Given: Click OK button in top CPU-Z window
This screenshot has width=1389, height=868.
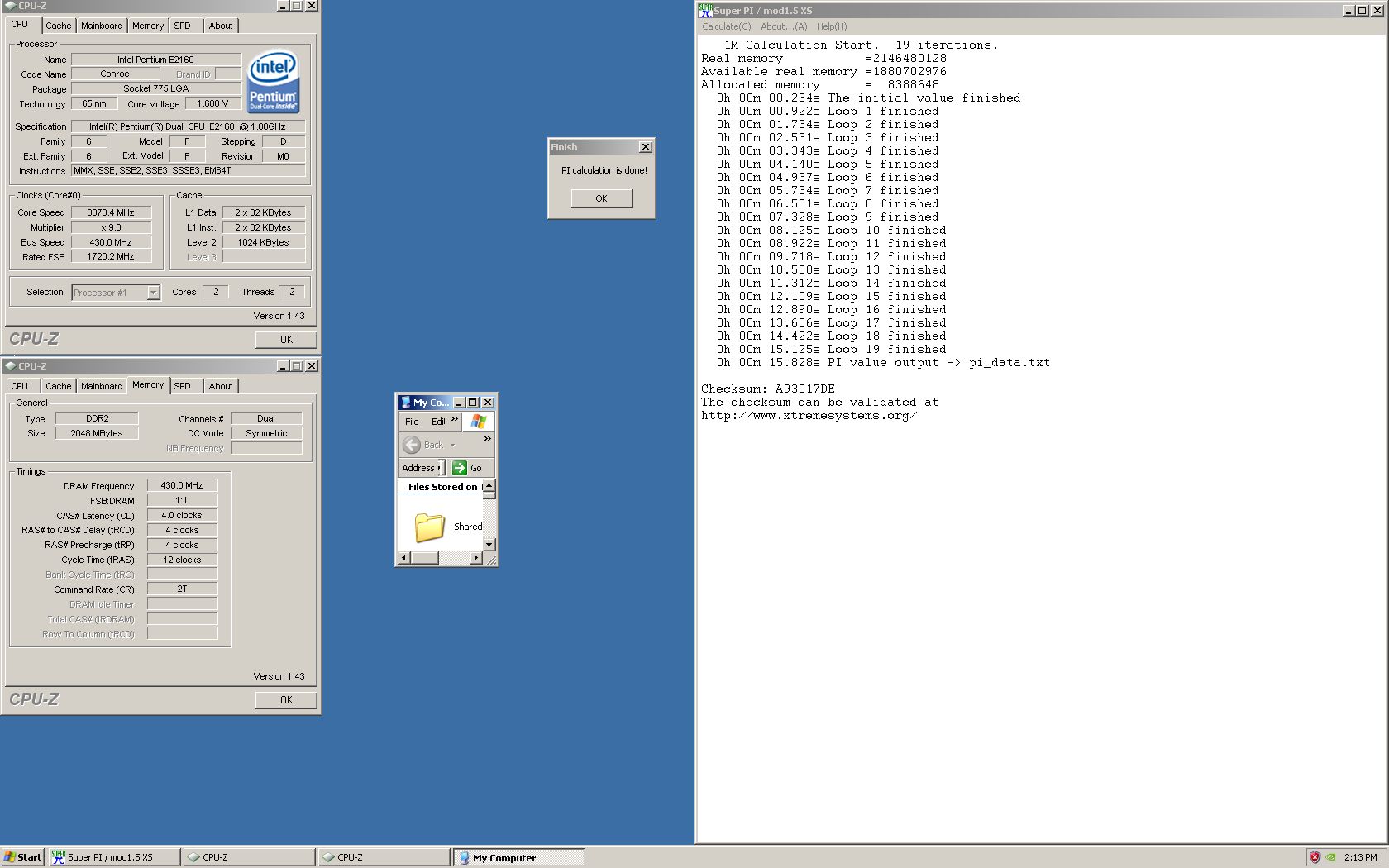Looking at the screenshot, I should [x=286, y=340].
